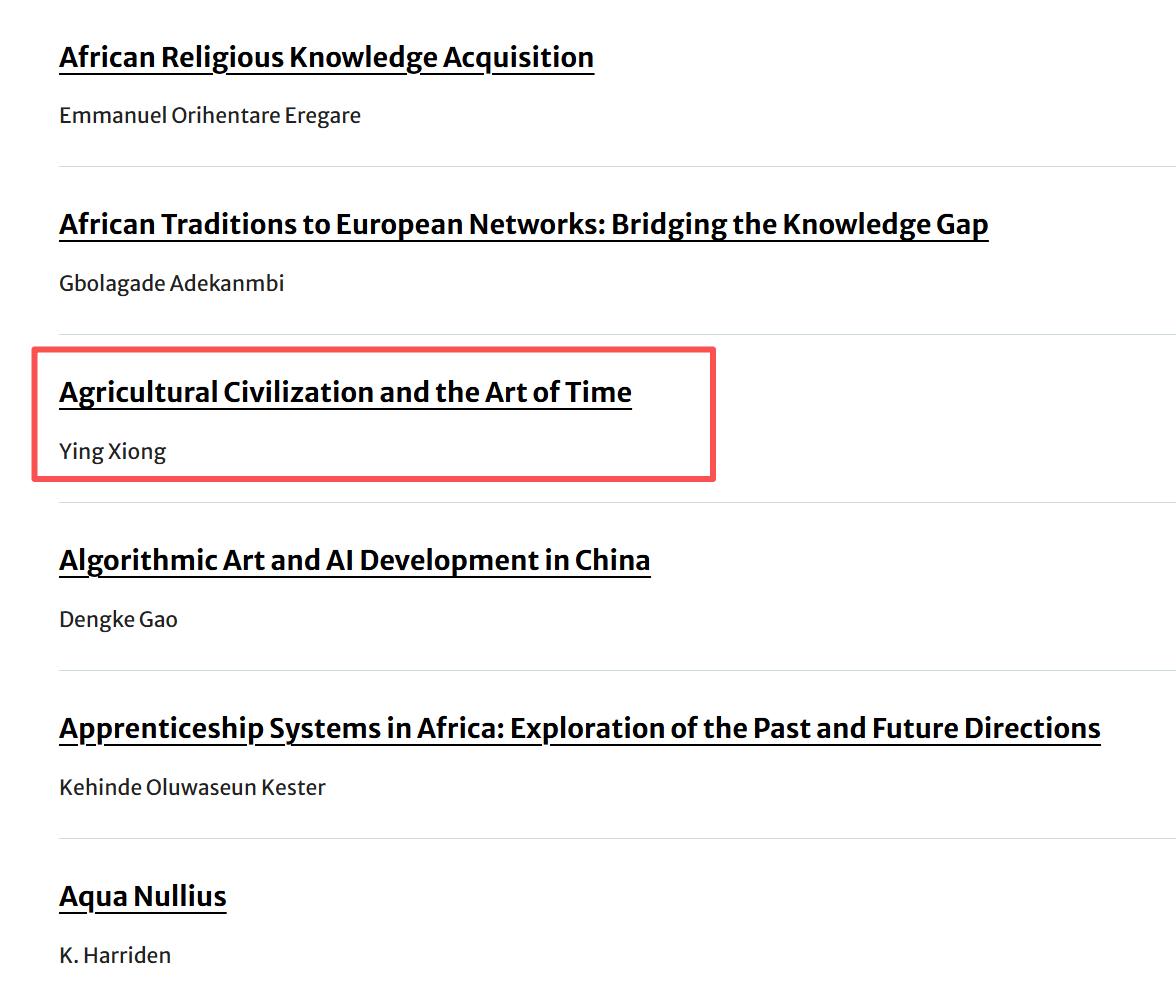Click blank area right of Aqua Nullius title

pyautogui.click(x=700, y=896)
